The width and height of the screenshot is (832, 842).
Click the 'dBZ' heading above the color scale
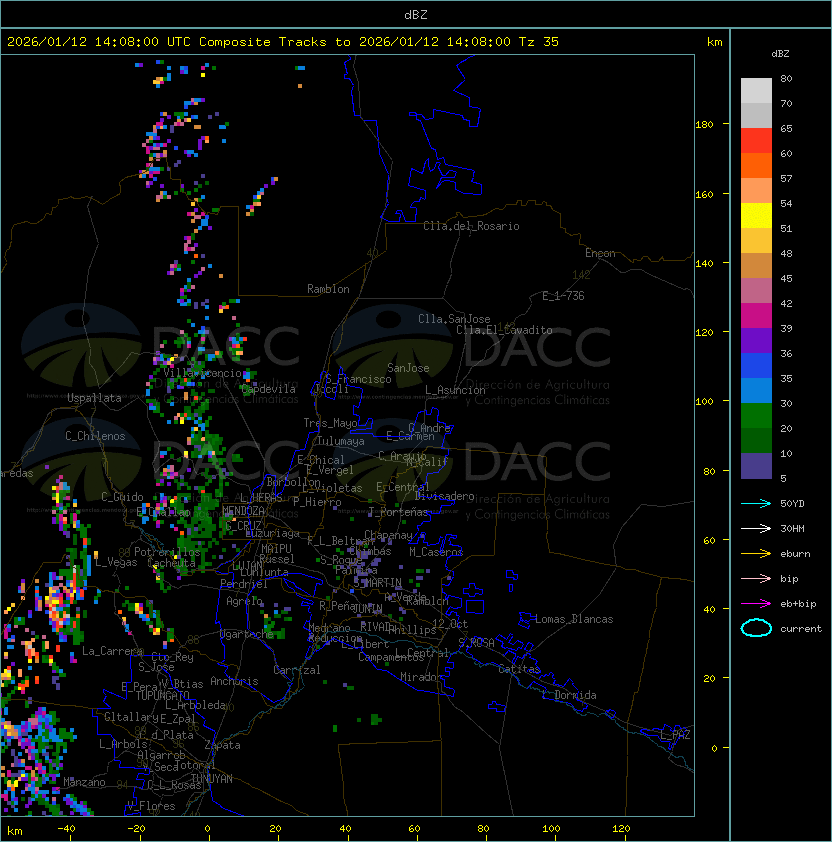(780, 54)
